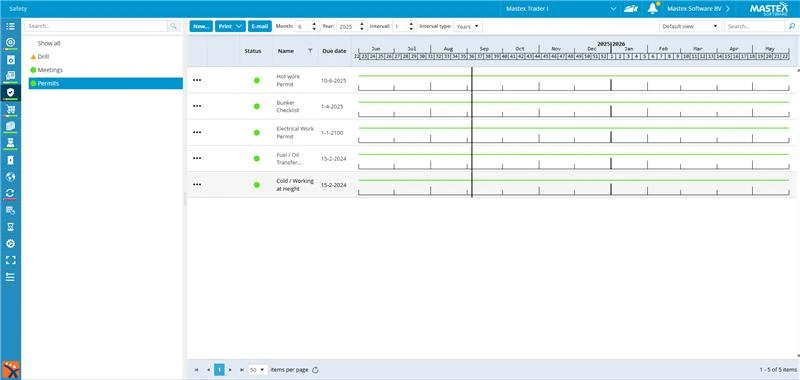Click the Hot work Permit name cell
800x380 pixels.
coord(288,80)
